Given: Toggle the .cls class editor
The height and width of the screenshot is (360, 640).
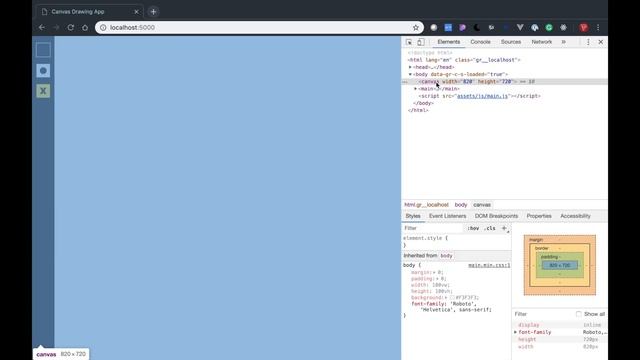Looking at the screenshot, I should (489, 228).
